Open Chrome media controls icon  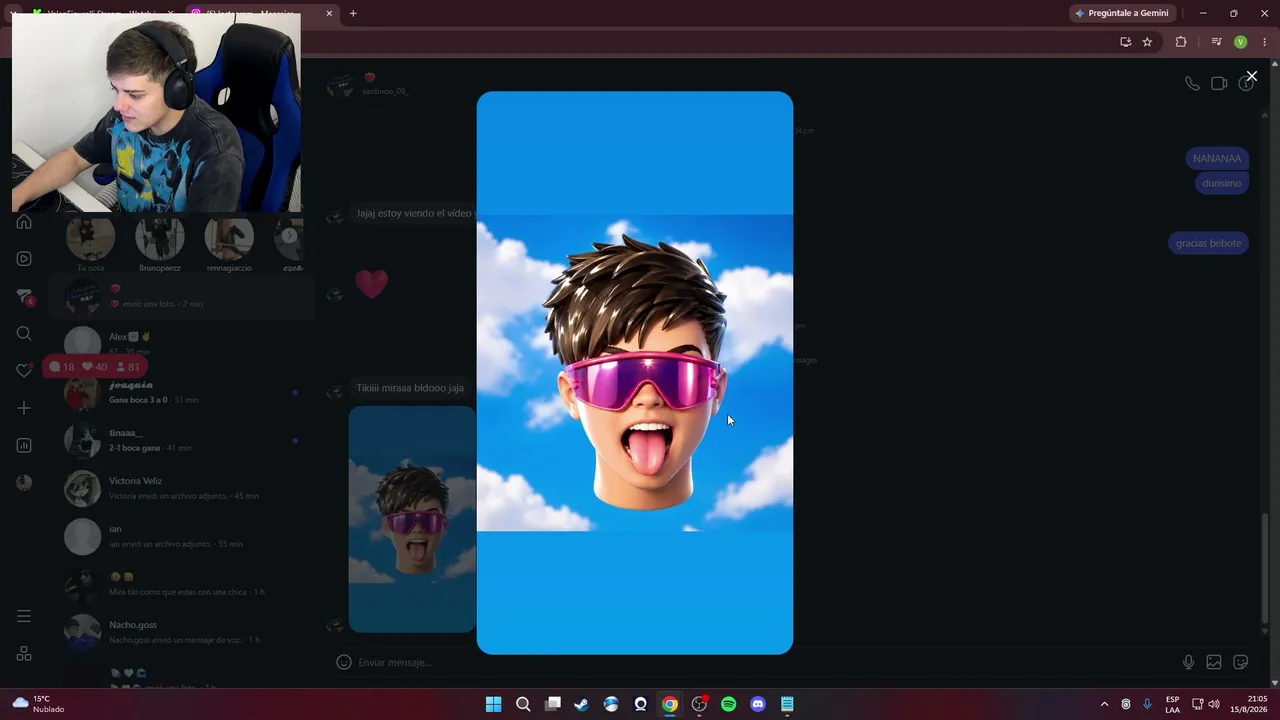pyautogui.click(x=1216, y=42)
